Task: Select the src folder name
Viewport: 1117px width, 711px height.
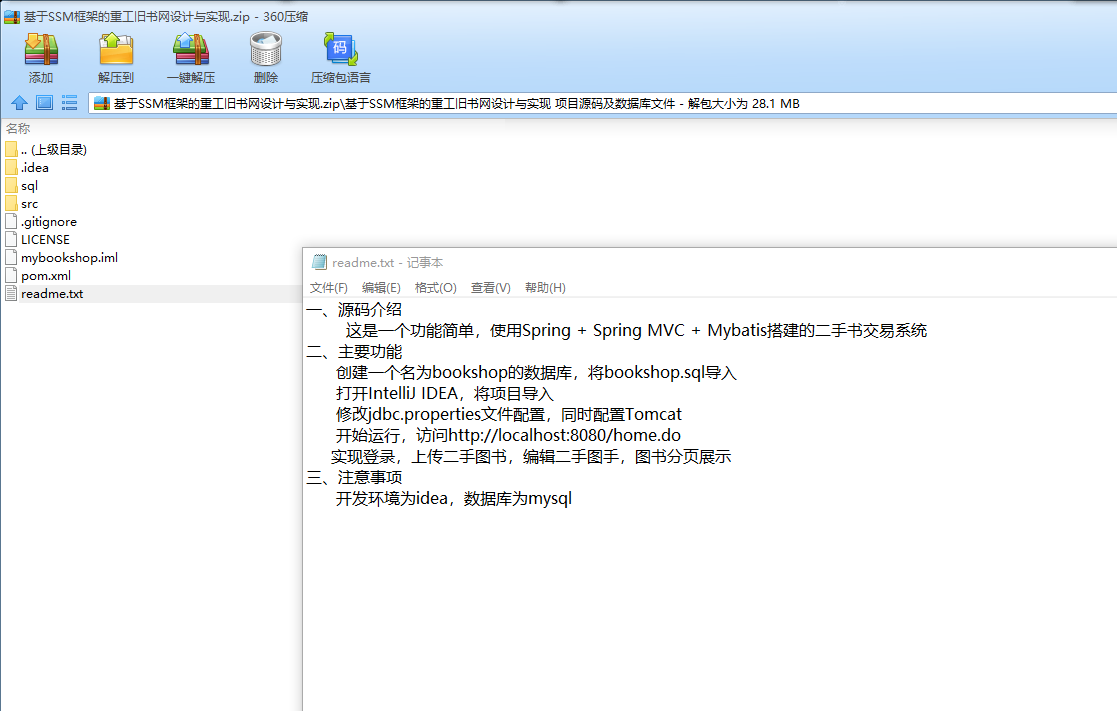Action: pos(29,204)
